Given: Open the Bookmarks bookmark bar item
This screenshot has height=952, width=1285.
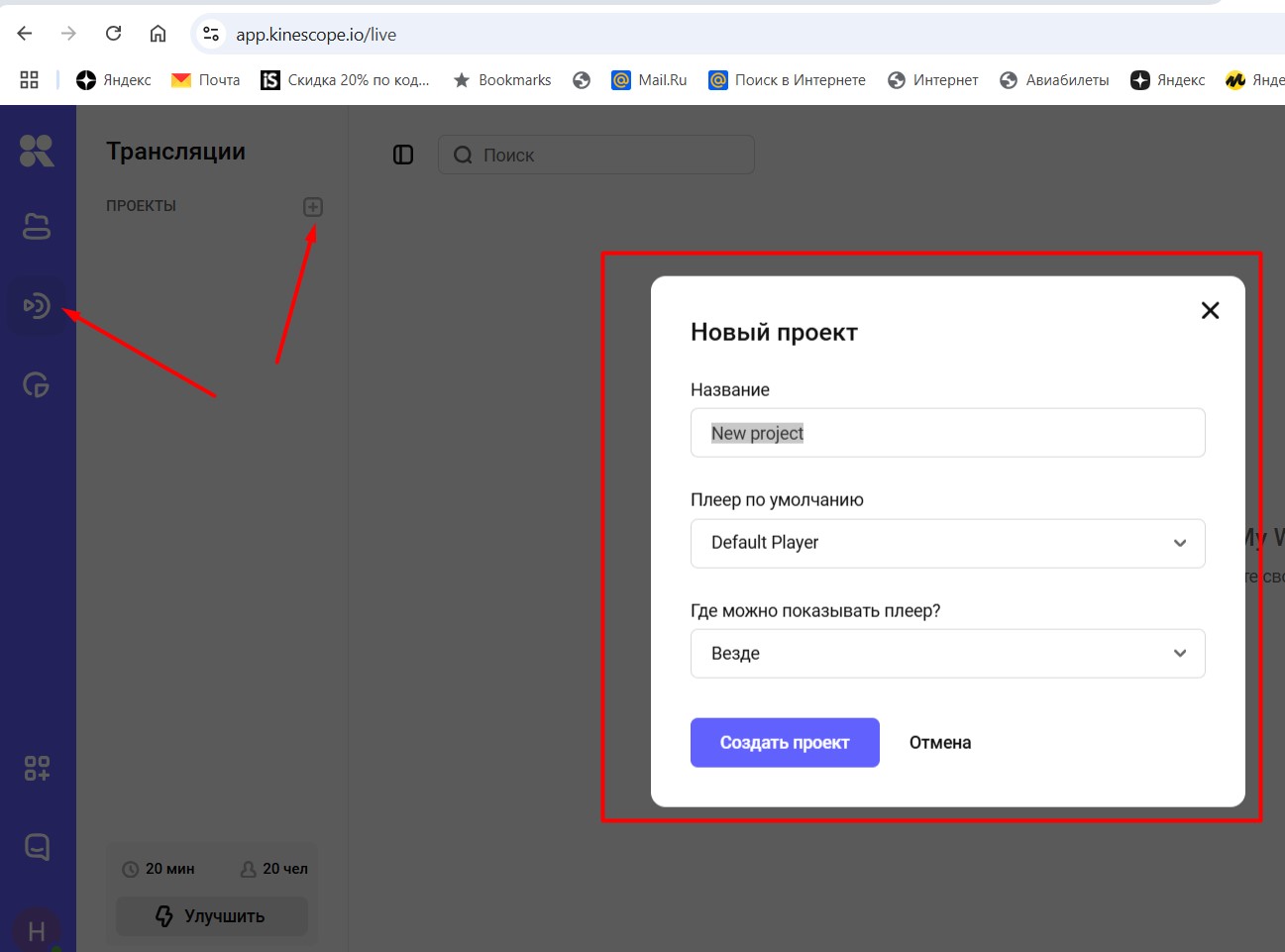Looking at the screenshot, I should [502, 80].
